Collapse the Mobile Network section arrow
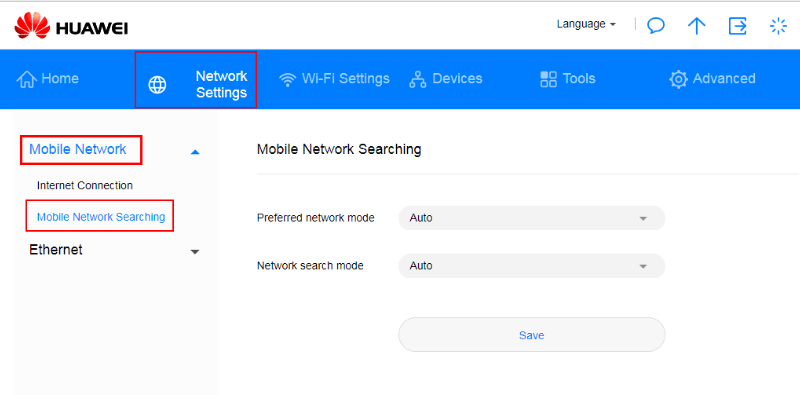The height and width of the screenshot is (395, 800). [x=195, y=152]
